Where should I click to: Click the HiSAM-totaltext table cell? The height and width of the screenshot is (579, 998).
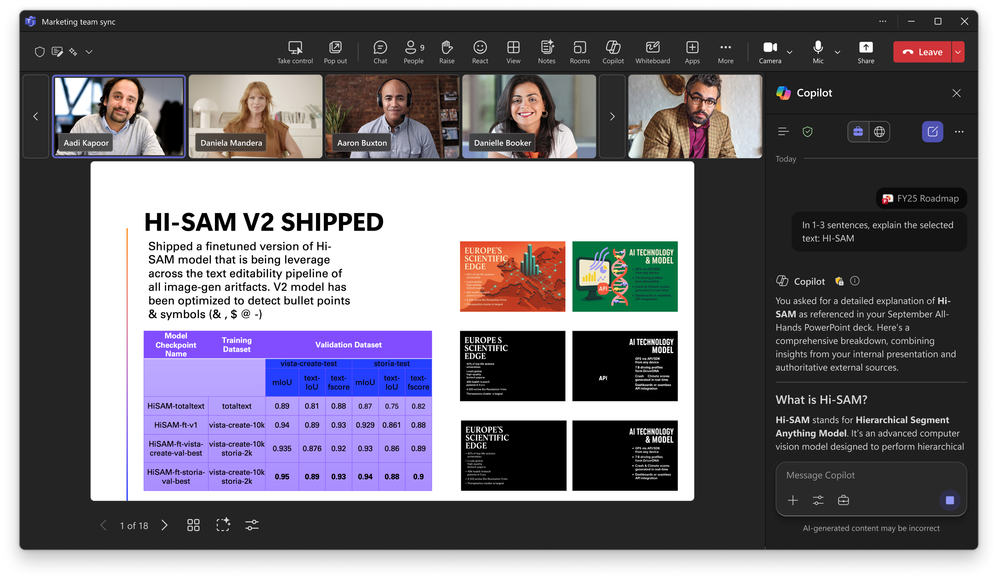(x=176, y=406)
